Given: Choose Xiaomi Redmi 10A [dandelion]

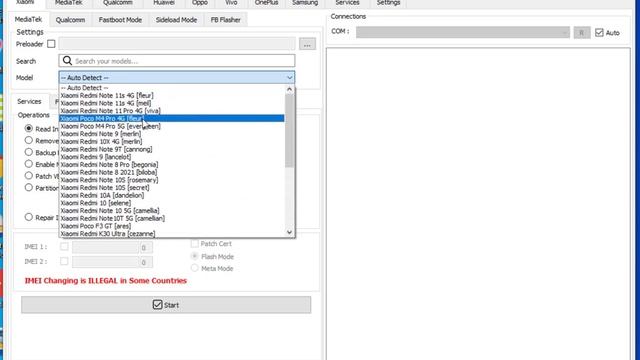Looking at the screenshot, I should [x=172, y=195].
